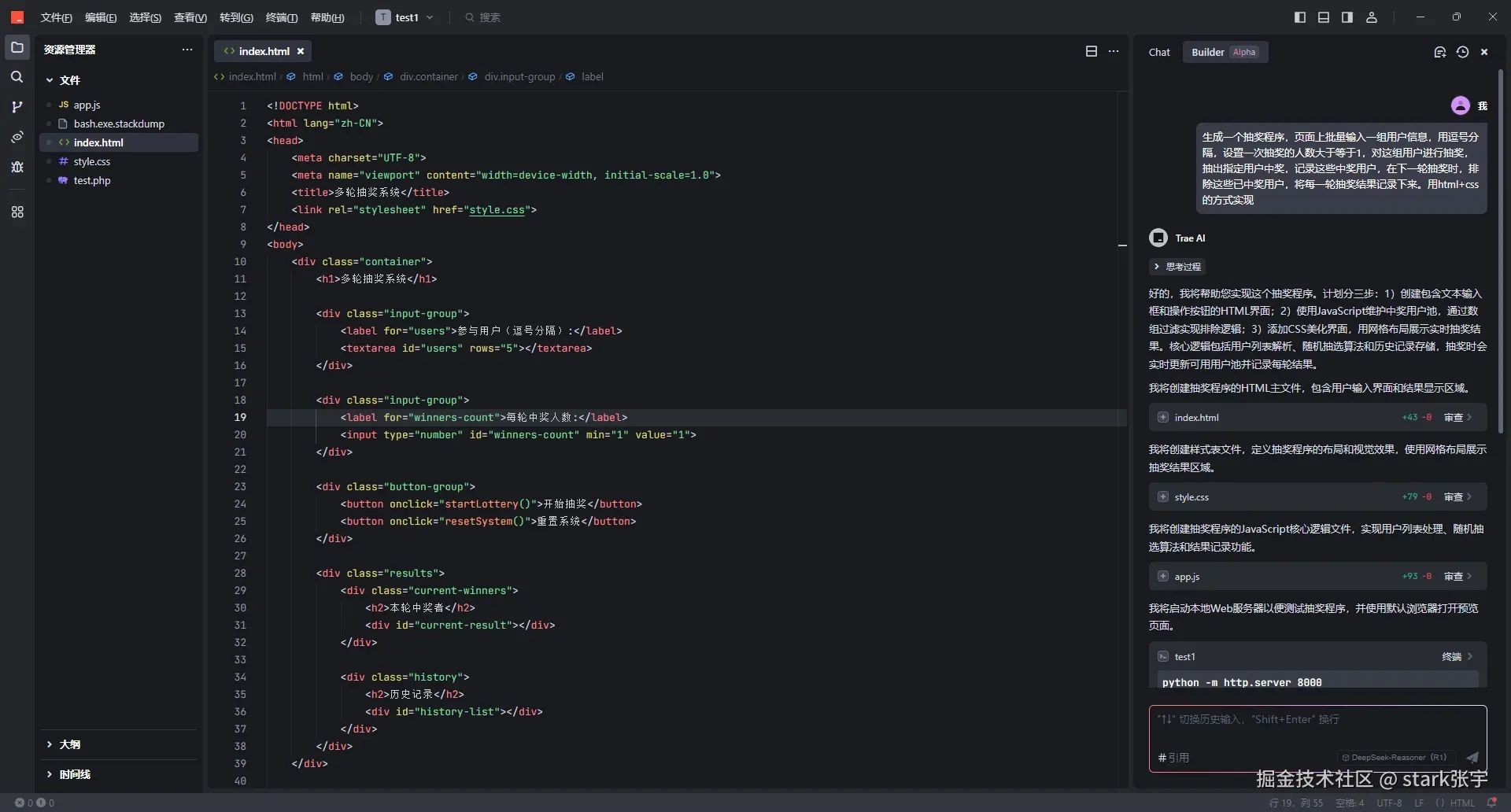Open the Run and Debug view
This screenshot has width=1511, height=812.
17,167
